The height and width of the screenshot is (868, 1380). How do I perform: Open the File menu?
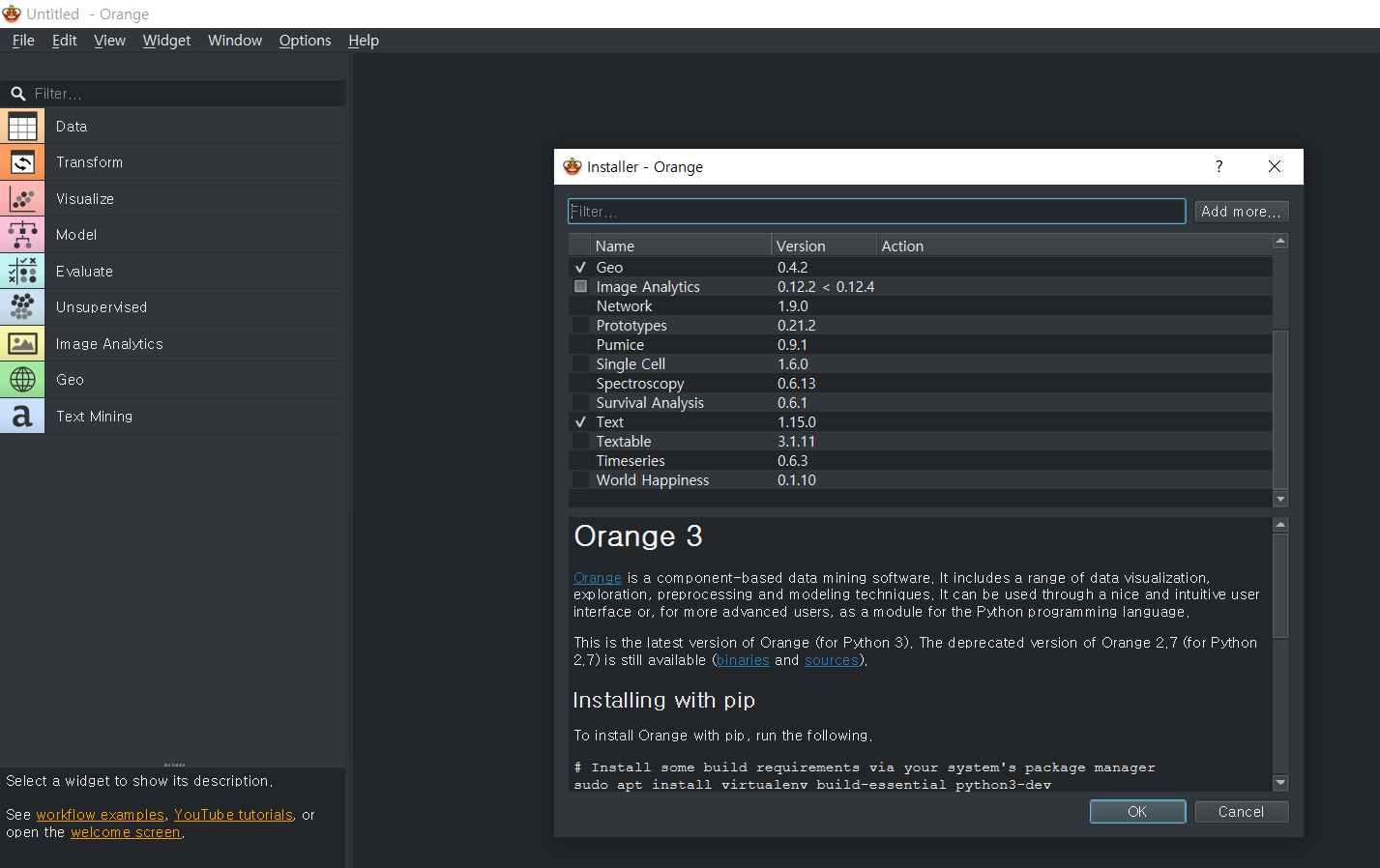[23, 41]
